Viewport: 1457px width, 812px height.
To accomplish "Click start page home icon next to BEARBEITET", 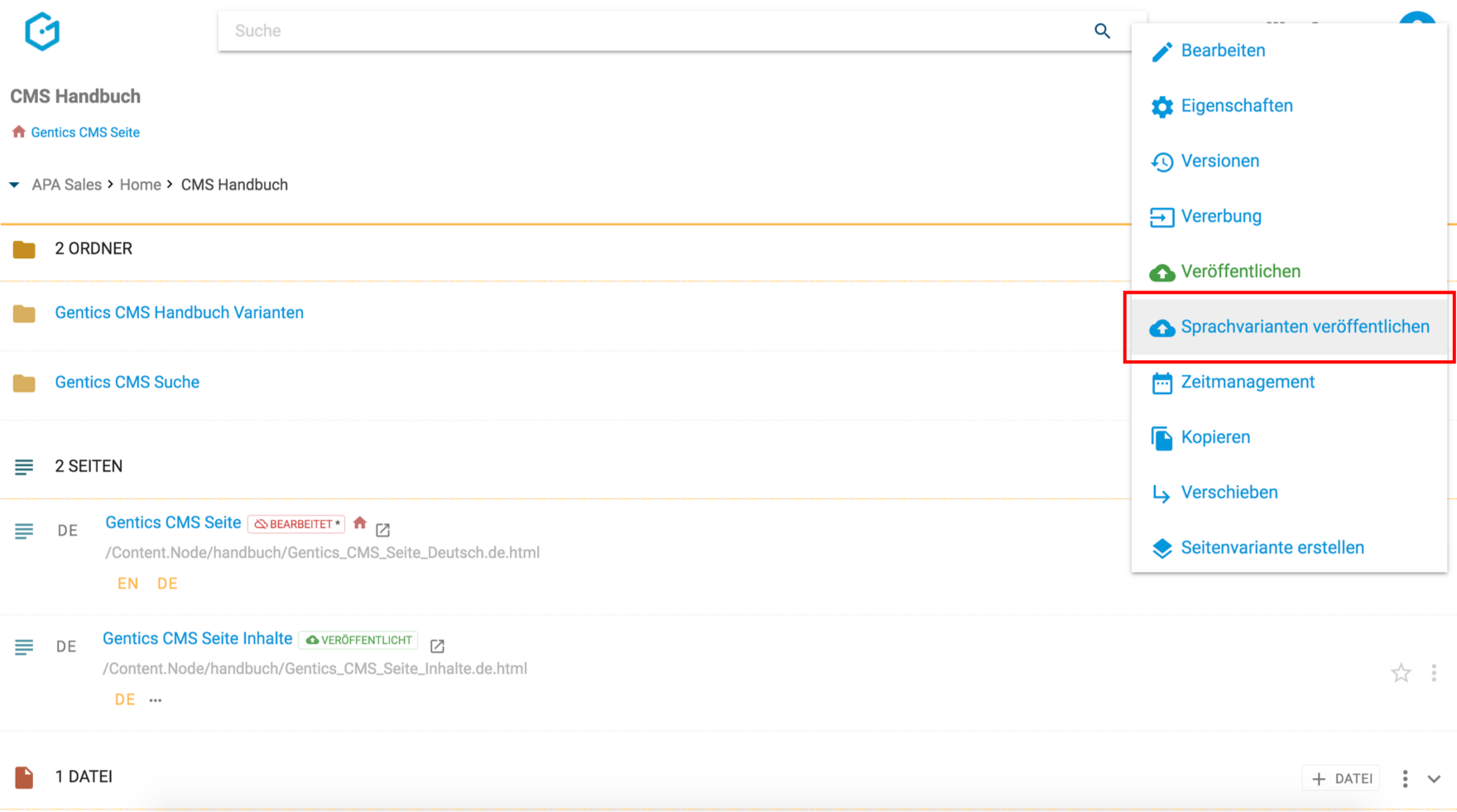I will click(x=359, y=523).
